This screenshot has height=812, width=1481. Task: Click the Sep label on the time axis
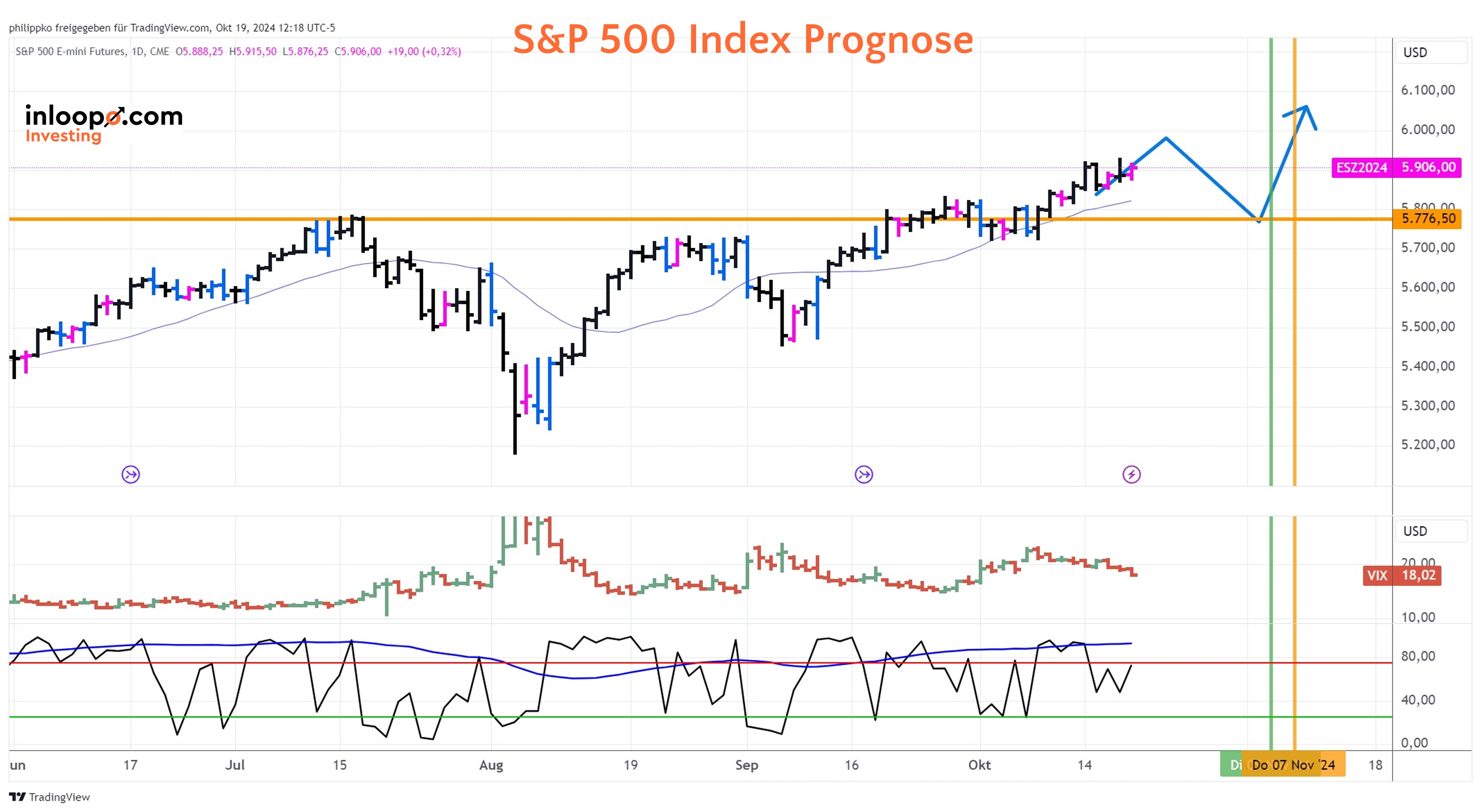point(746,766)
